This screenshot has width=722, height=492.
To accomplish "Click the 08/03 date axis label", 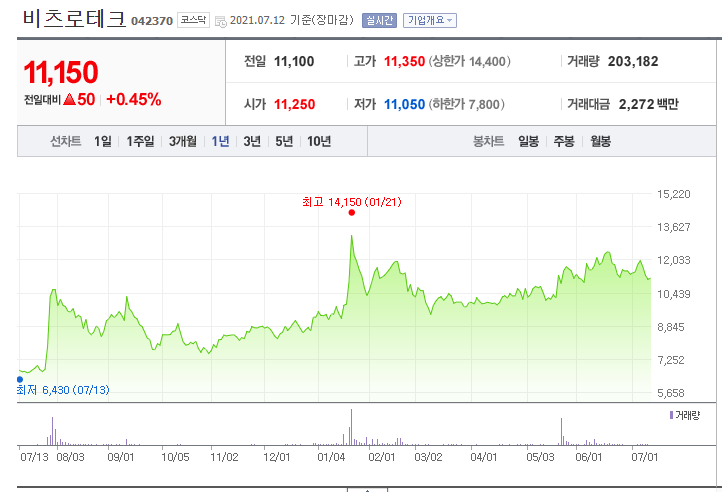I will coord(70,457).
